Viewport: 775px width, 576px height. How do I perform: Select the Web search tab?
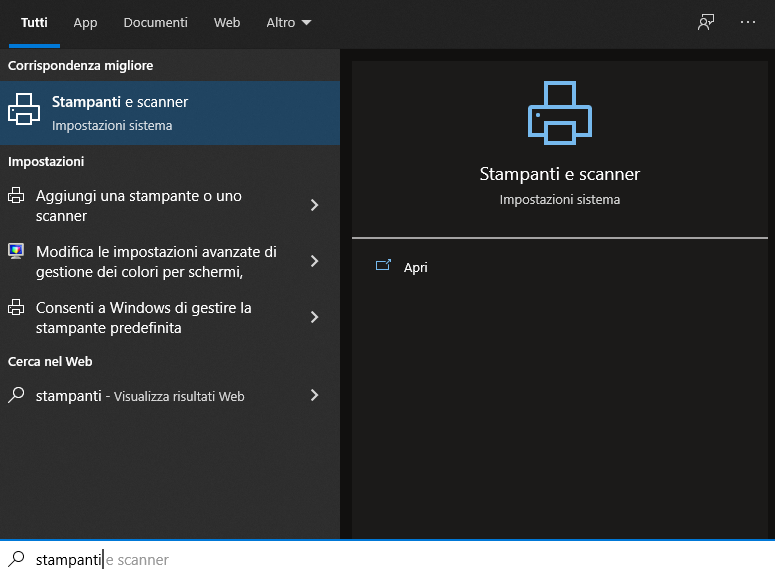click(226, 23)
